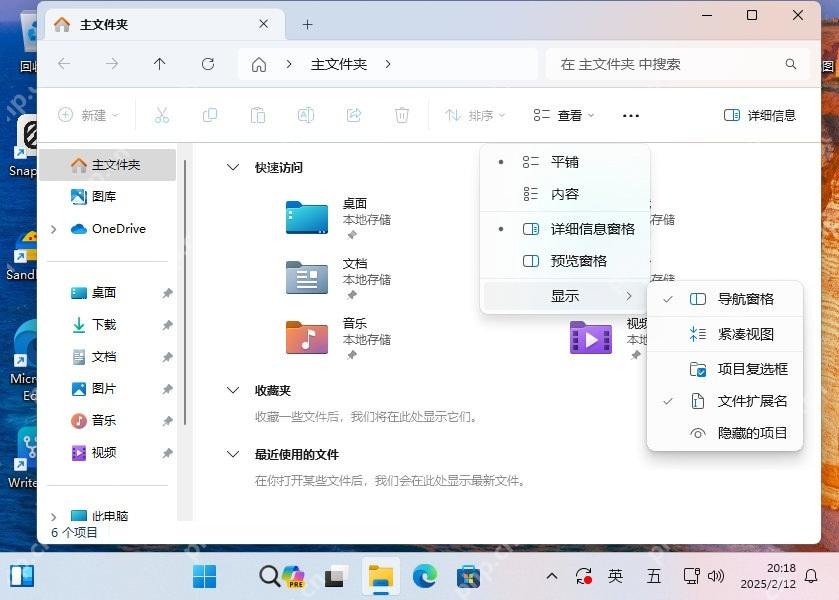Open the 排序 sort dropdown
The width and height of the screenshot is (839, 600).
[x=475, y=115]
